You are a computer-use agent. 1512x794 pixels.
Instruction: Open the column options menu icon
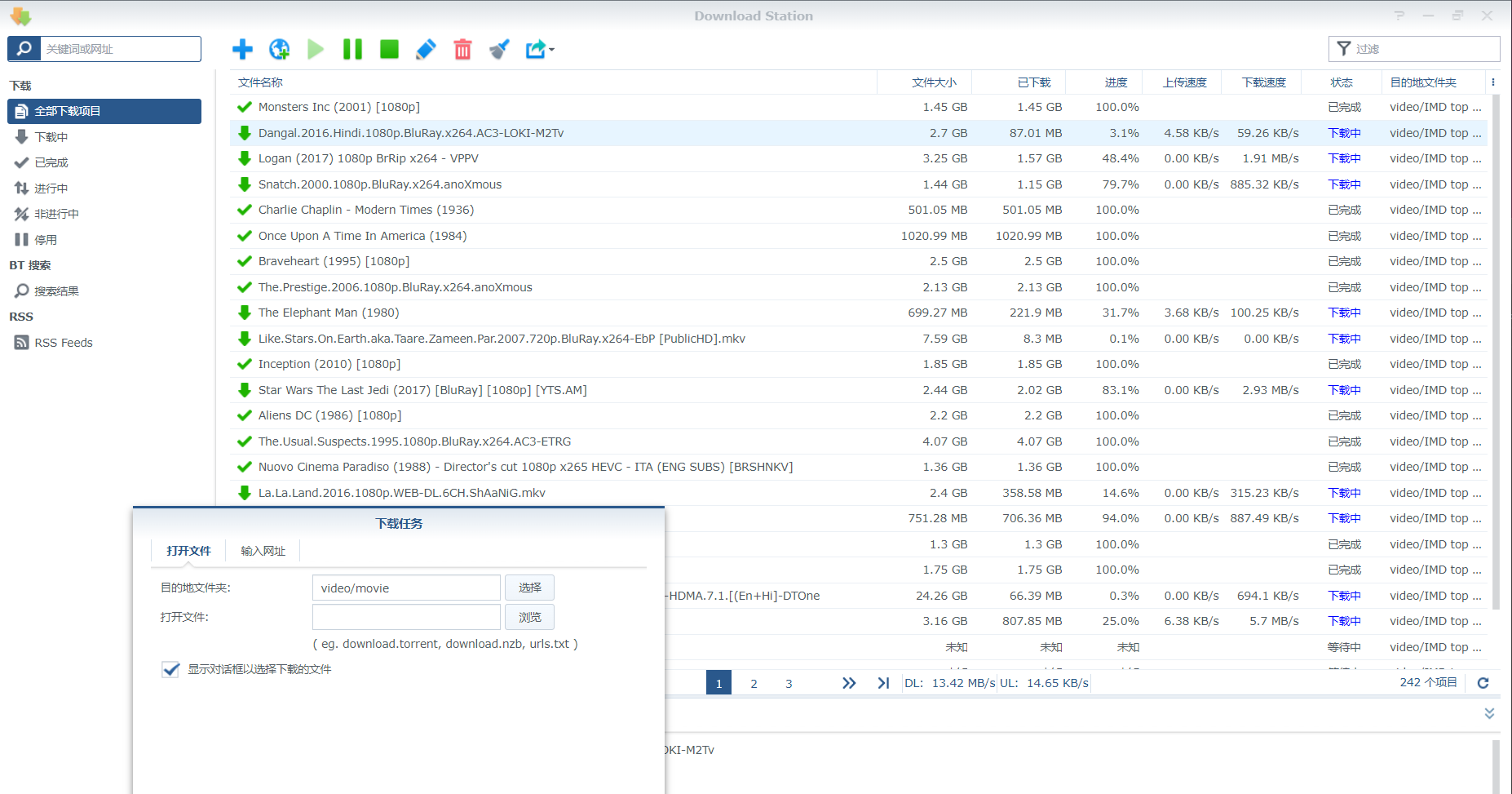1493,82
